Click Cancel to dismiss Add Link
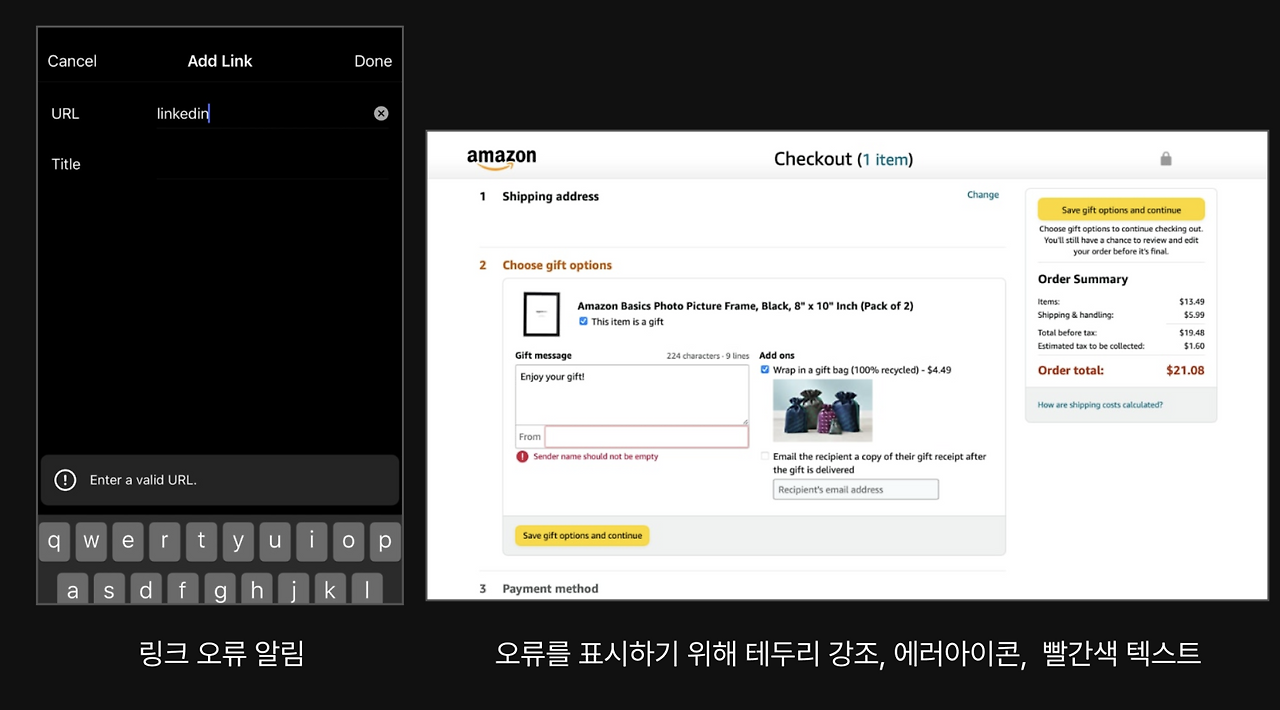Viewport: 1280px width, 710px height. 71,61
